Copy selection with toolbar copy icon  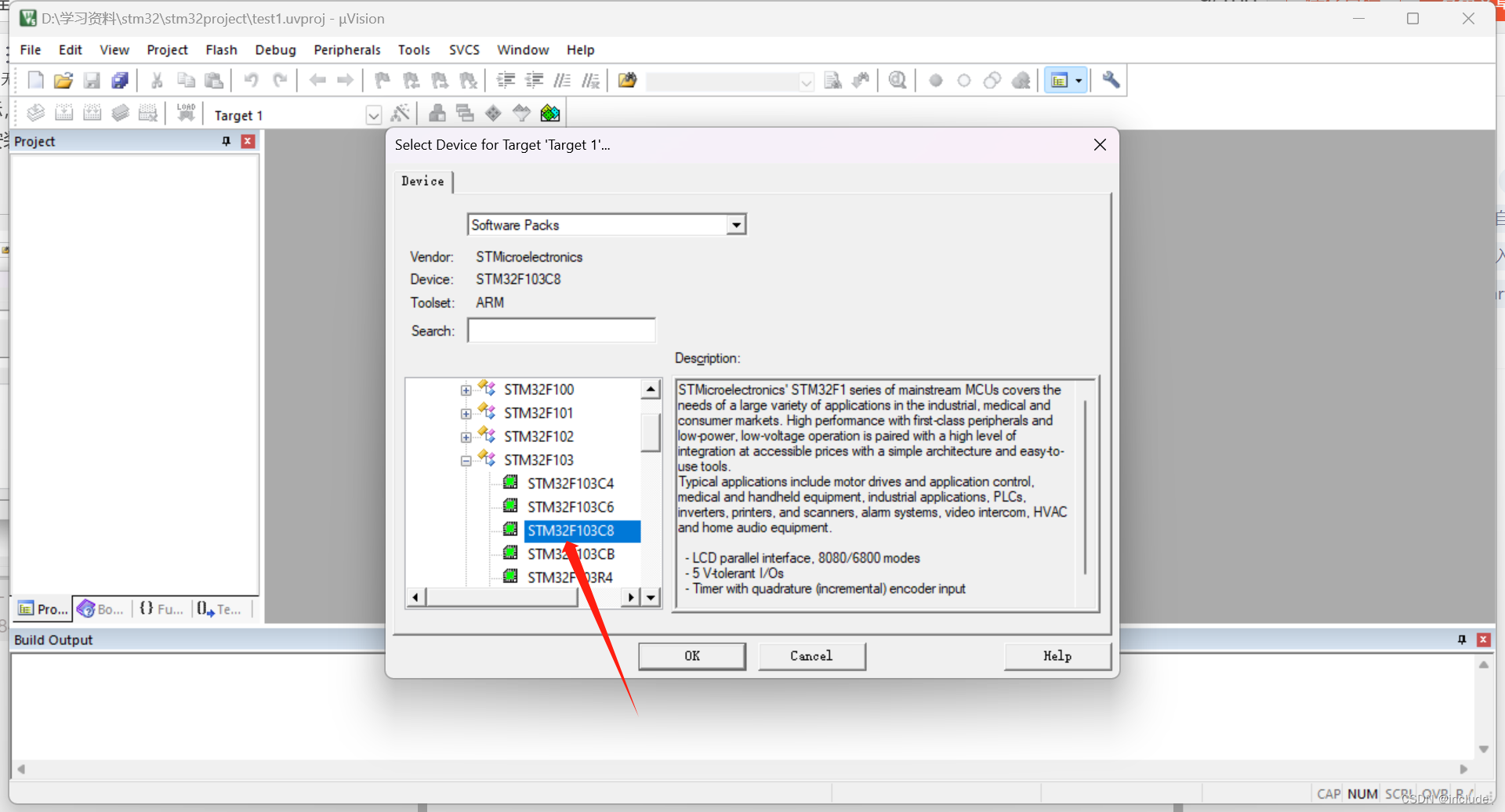186,80
